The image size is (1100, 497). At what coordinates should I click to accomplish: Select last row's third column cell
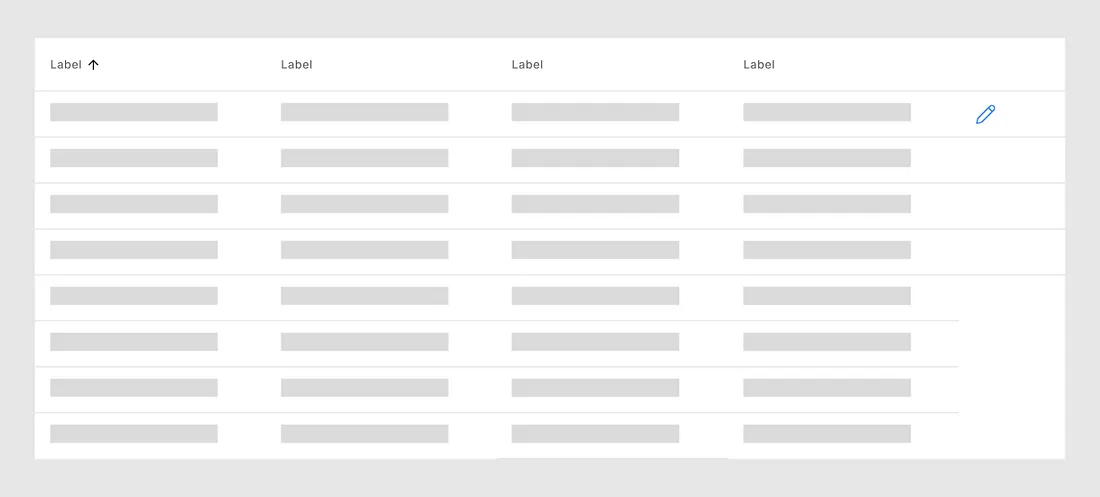[x=595, y=434]
